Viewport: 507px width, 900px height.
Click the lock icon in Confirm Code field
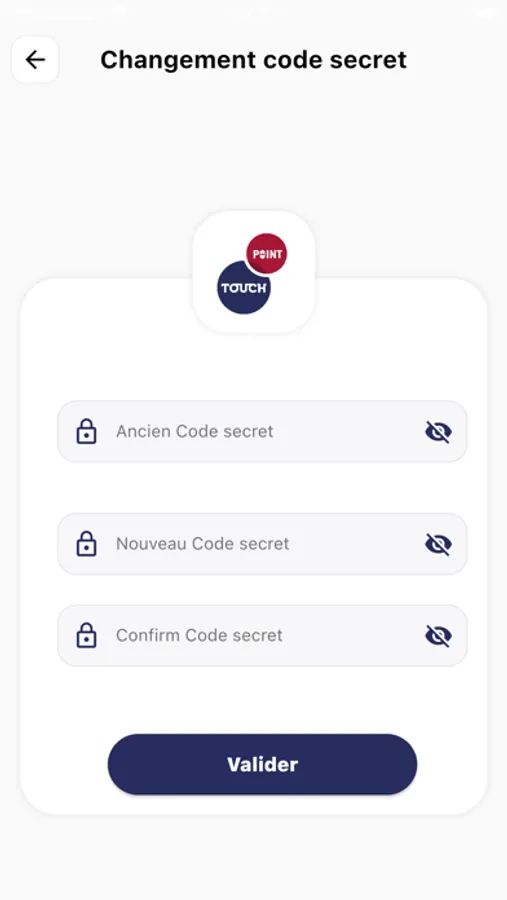(86, 635)
